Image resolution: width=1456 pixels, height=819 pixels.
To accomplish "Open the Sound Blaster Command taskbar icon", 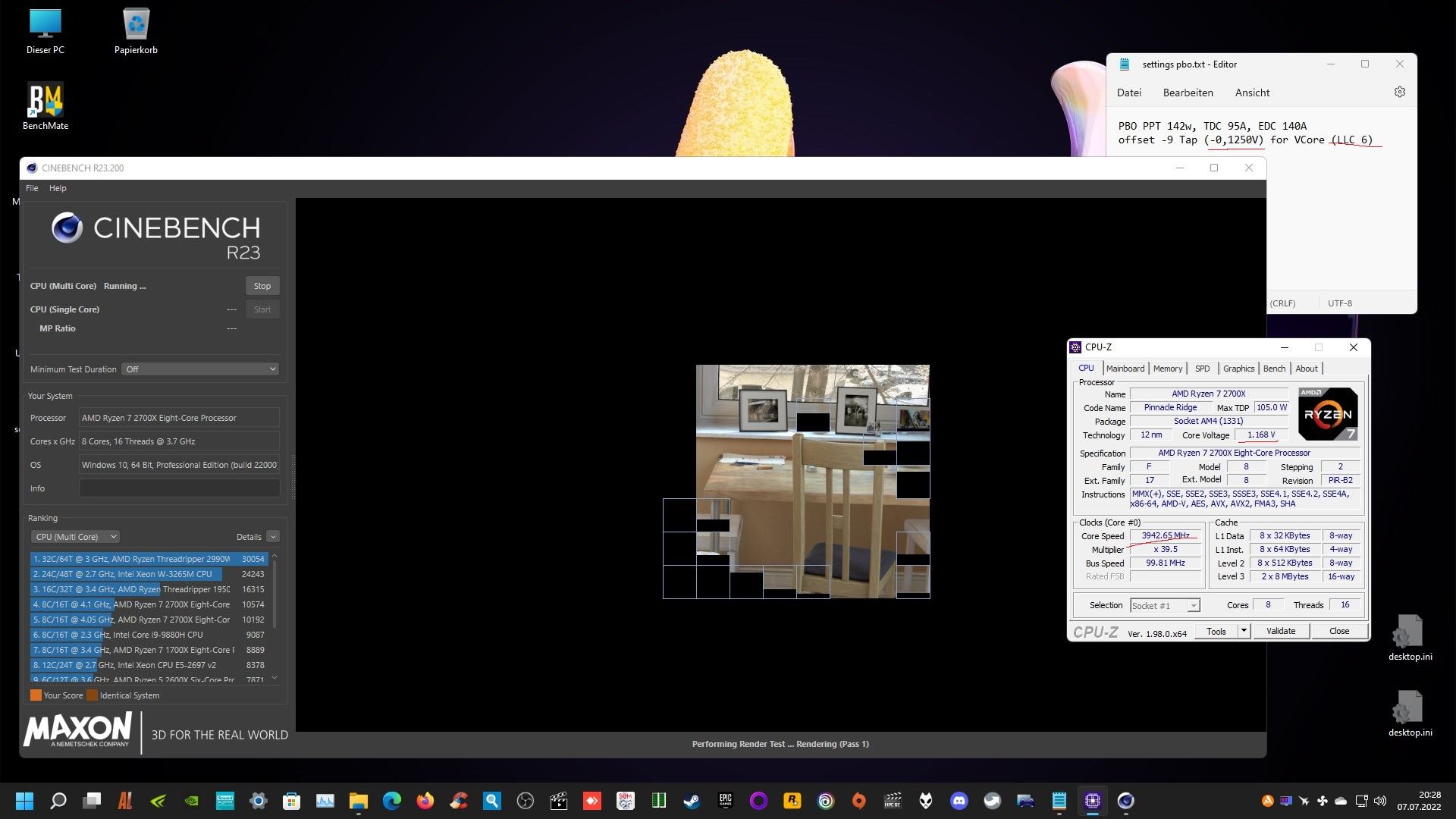I will coord(225,801).
